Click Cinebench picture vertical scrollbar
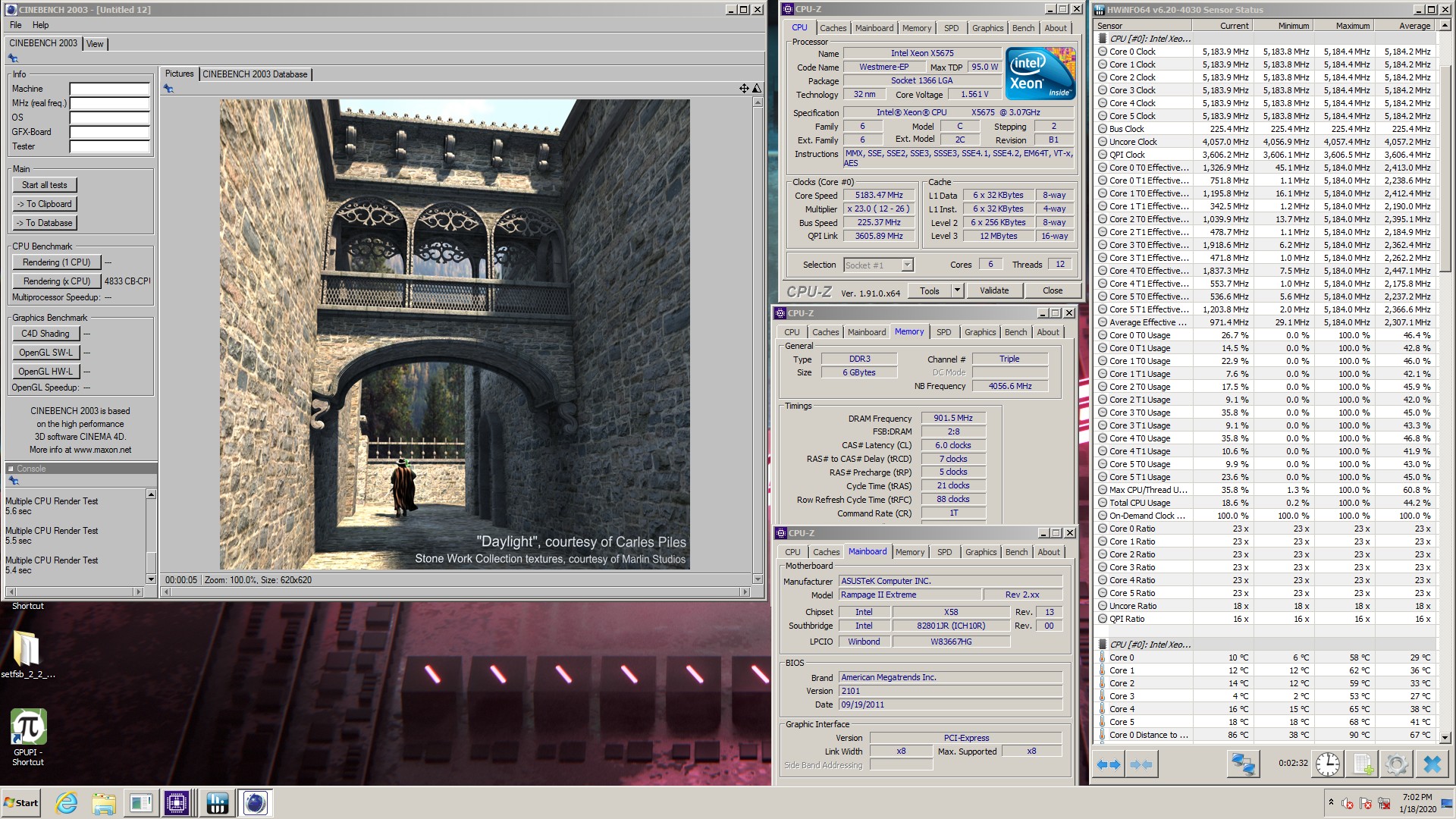Image resolution: width=1456 pixels, height=819 pixels. coord(757,341)
